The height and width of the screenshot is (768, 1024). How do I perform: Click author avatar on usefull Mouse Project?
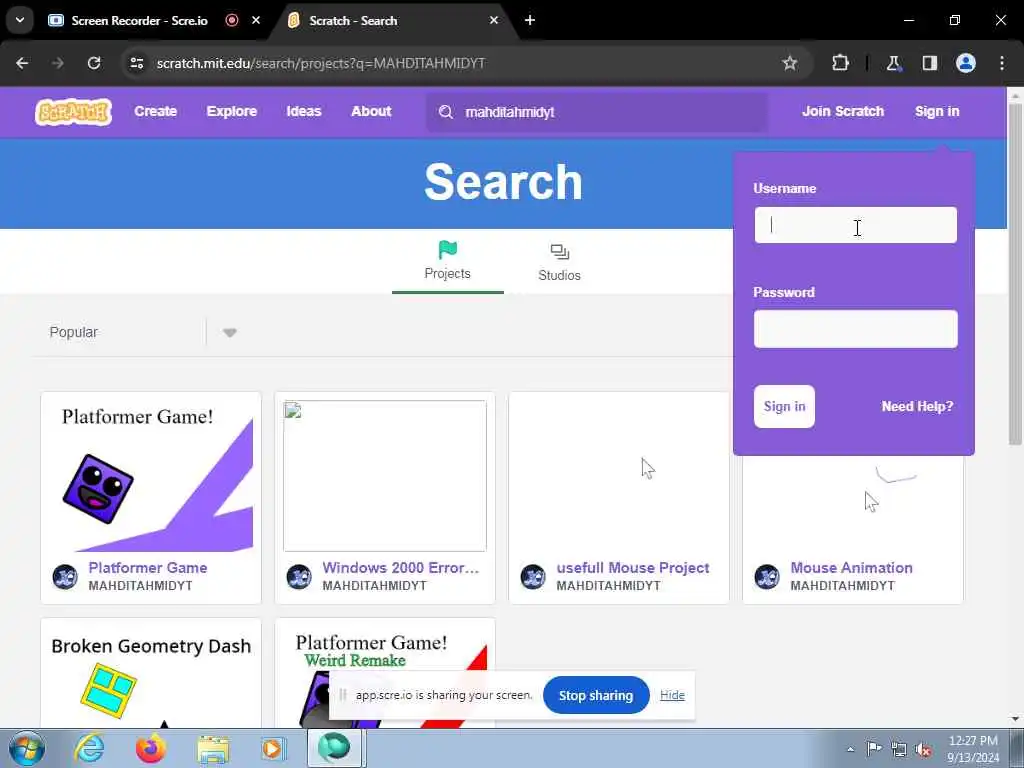click(x=533, y=577)
